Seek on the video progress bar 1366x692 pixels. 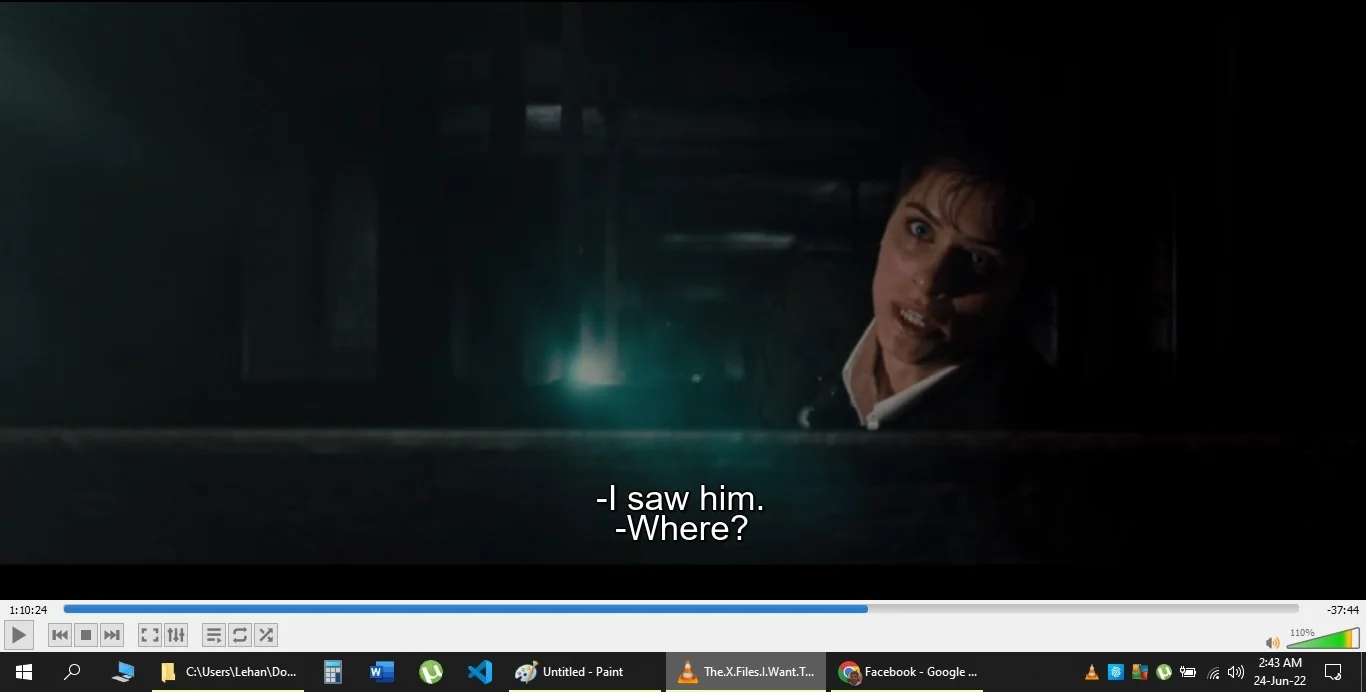681,609
